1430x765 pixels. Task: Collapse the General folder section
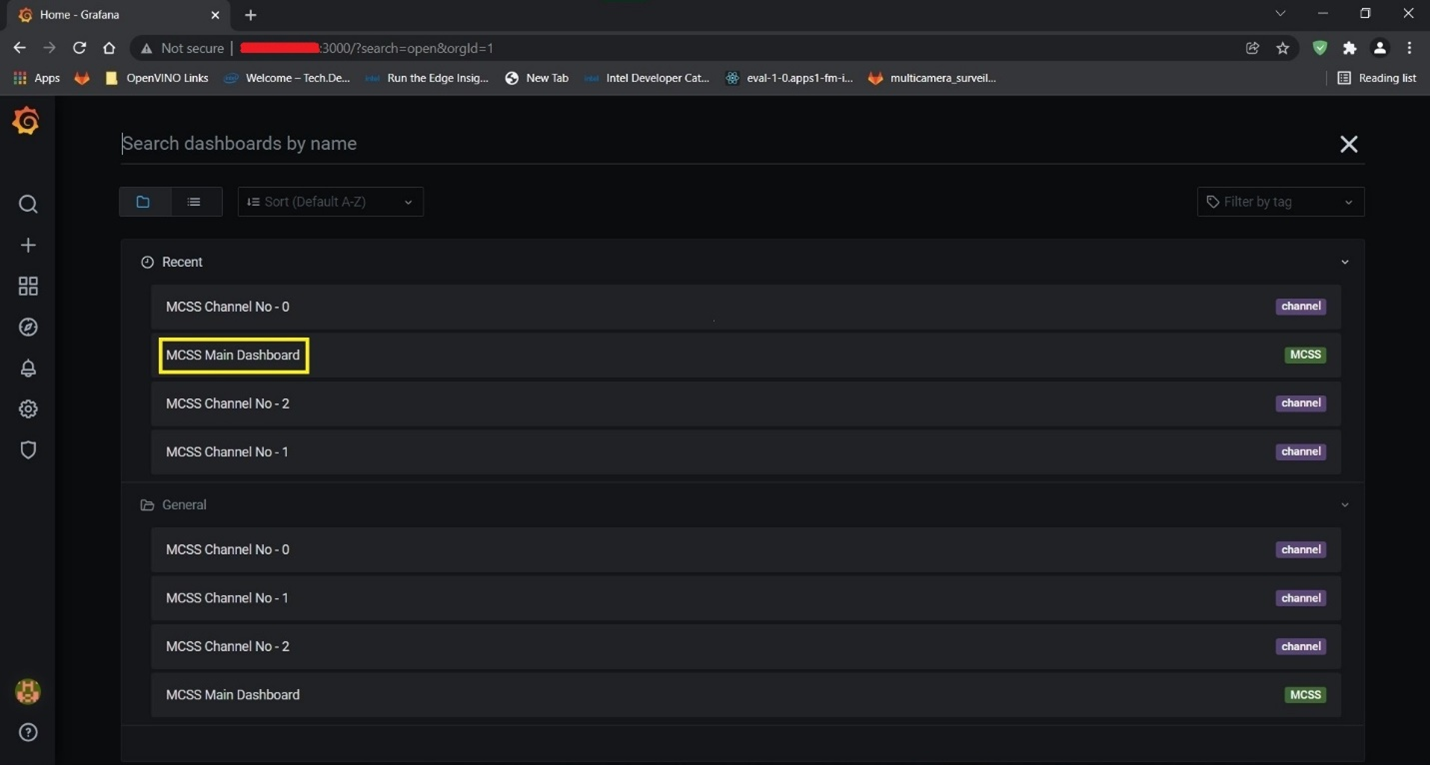click(1344, 505)
